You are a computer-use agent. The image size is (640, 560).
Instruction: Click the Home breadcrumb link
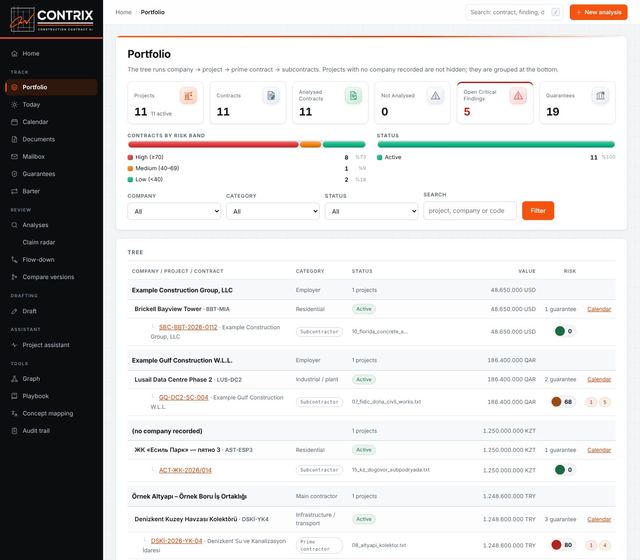123,12
